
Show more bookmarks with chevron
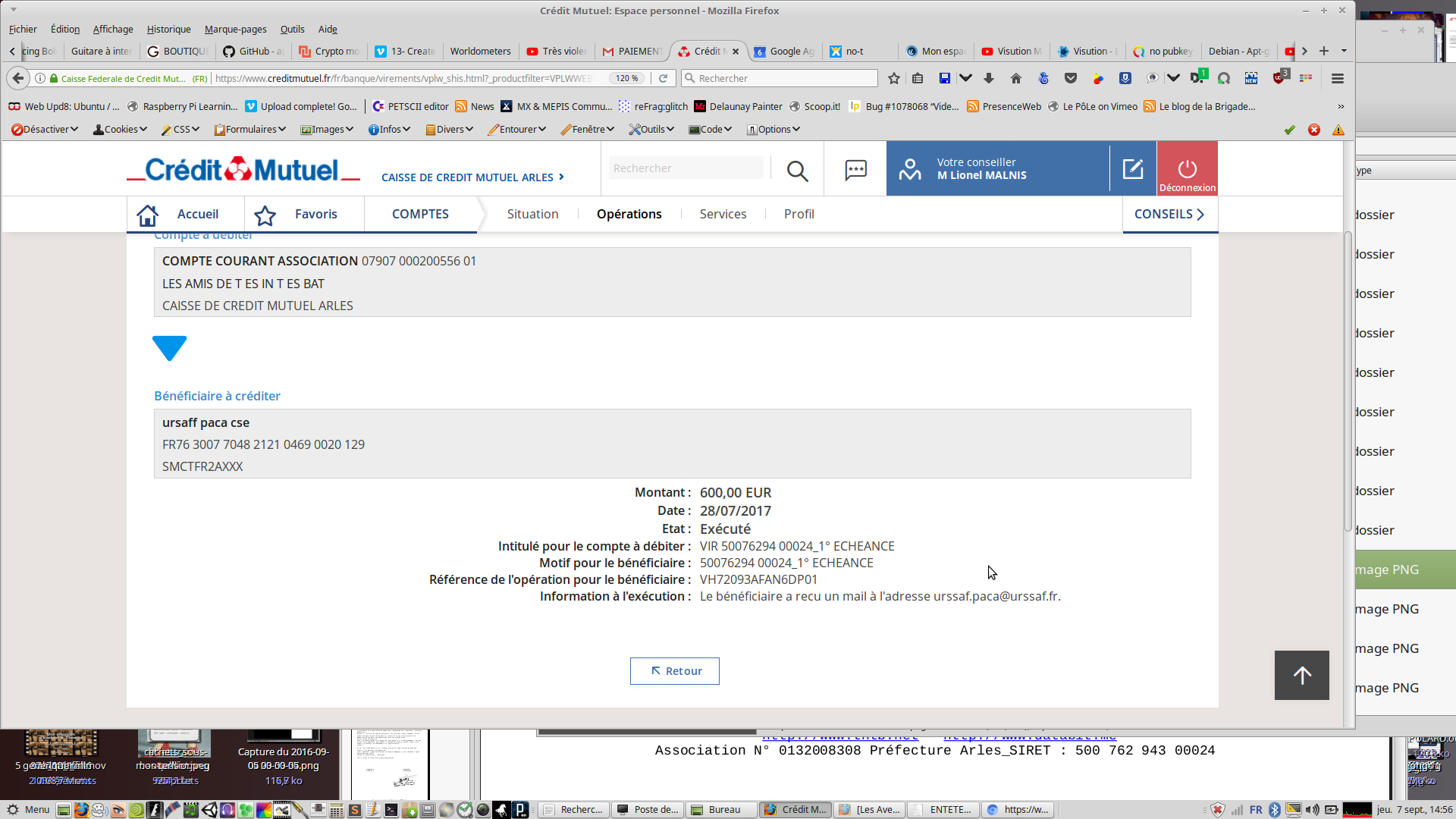coord(1341,106)
